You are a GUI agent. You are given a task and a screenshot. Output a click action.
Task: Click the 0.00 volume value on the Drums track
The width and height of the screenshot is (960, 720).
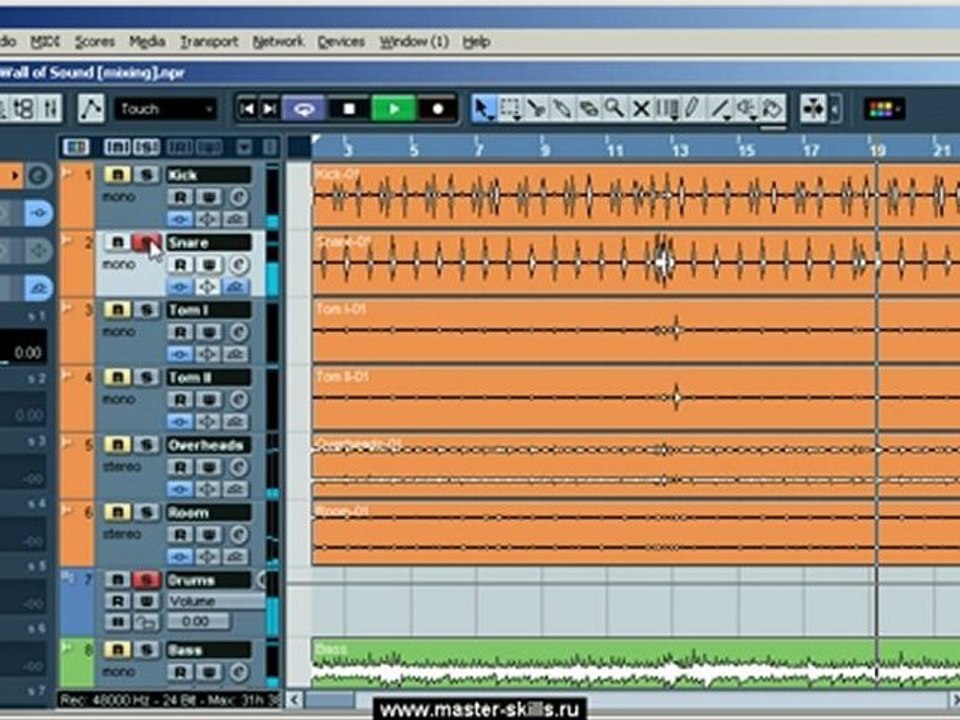click(x=198, y=622)
